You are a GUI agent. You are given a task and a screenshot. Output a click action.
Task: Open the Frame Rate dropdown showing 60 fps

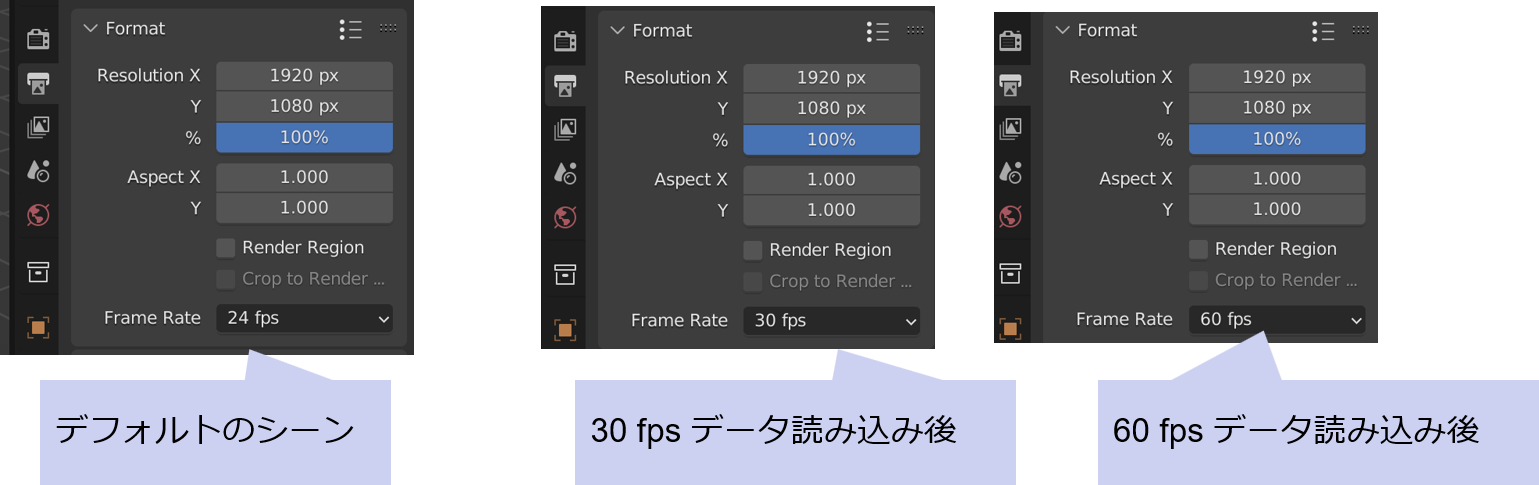tap(1277, 319)
